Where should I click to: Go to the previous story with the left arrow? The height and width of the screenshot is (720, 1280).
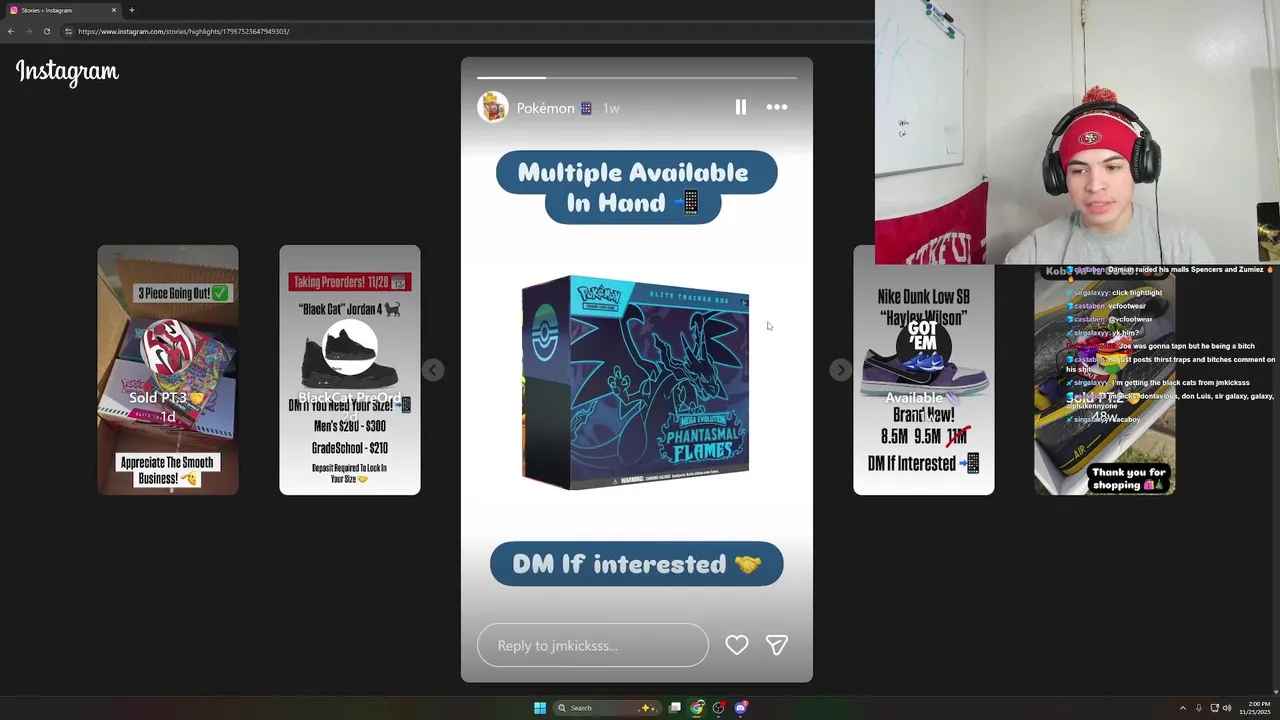(x=432, y=370)
